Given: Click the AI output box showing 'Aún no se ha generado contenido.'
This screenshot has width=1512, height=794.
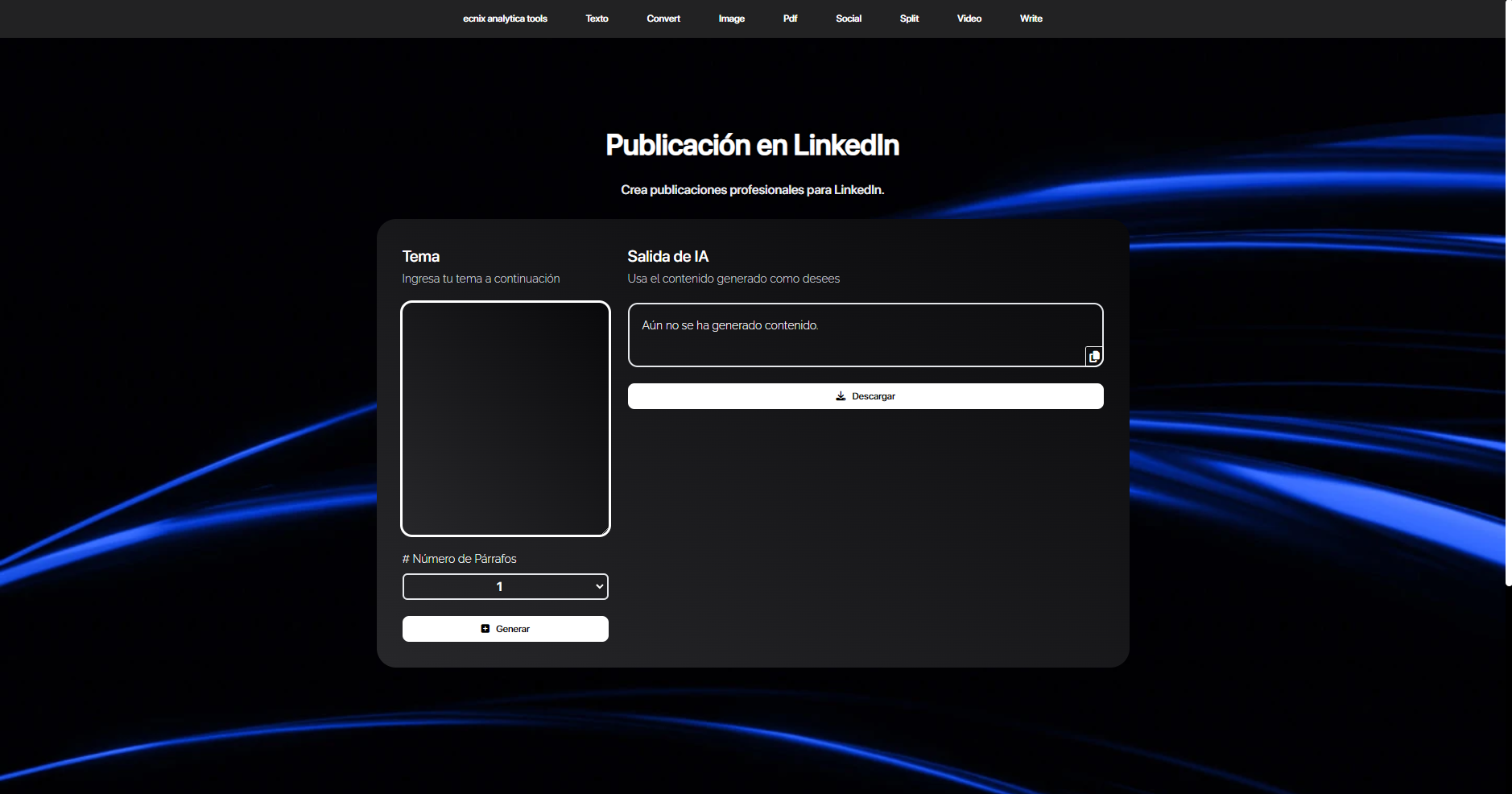Looking at the screenshot, I should point(865,335).
